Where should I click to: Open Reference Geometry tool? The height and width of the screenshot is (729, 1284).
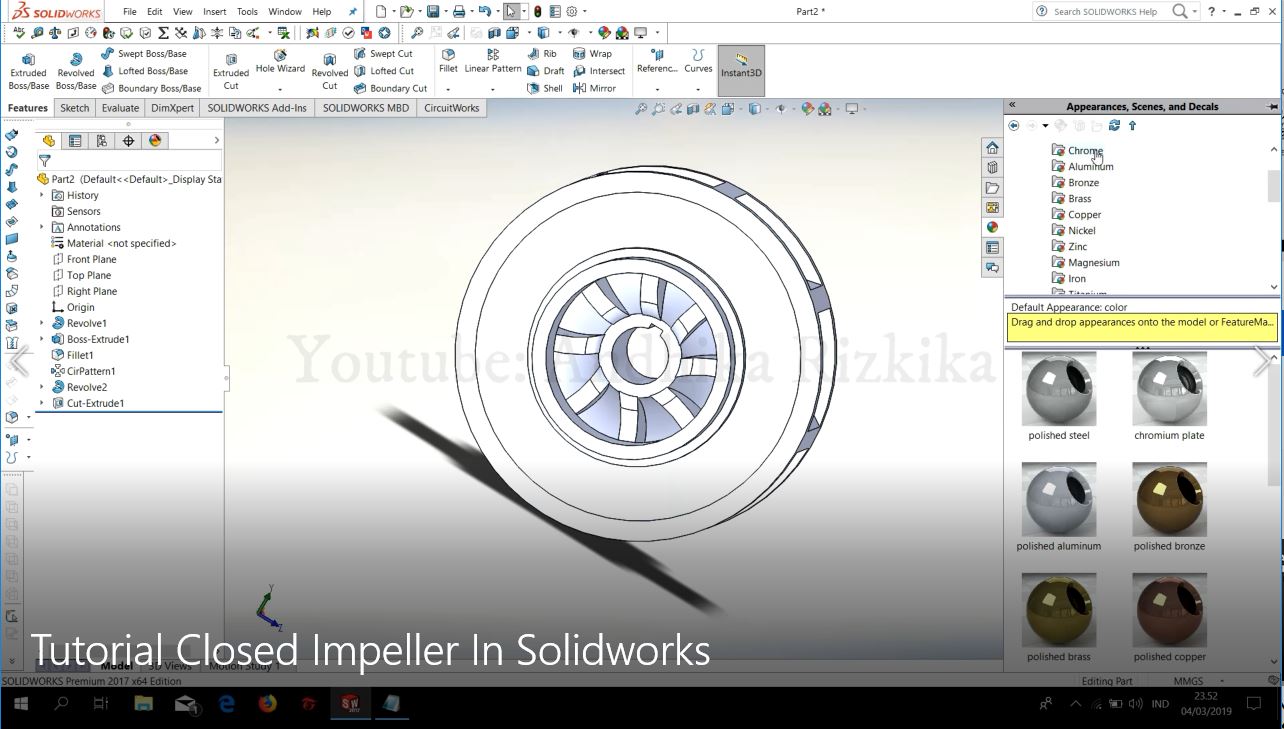(x=657, y=62)
